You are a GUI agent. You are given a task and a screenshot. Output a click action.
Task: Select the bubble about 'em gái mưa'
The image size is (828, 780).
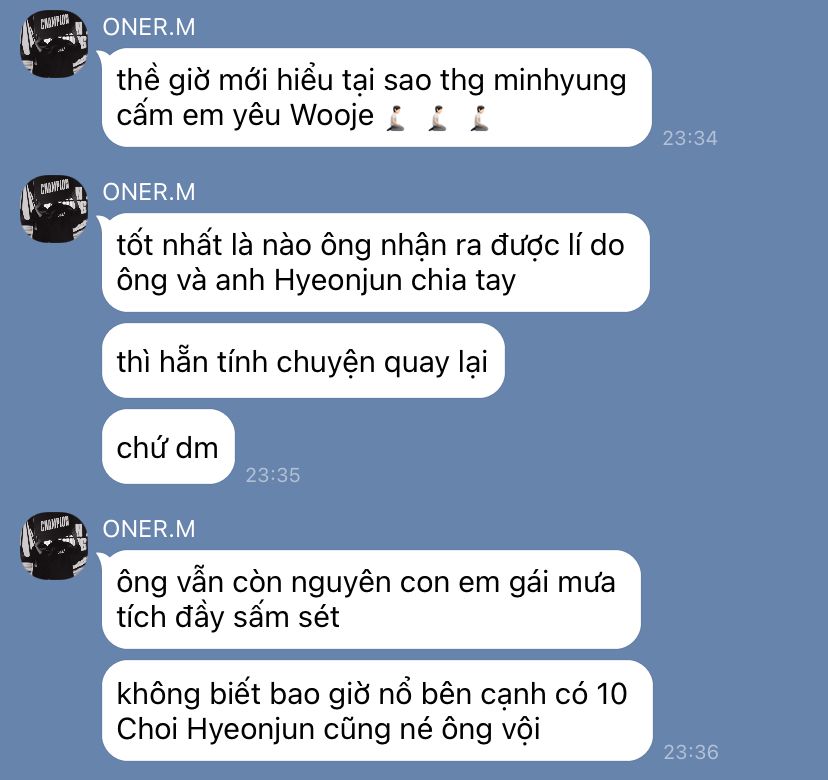point(371,599)
